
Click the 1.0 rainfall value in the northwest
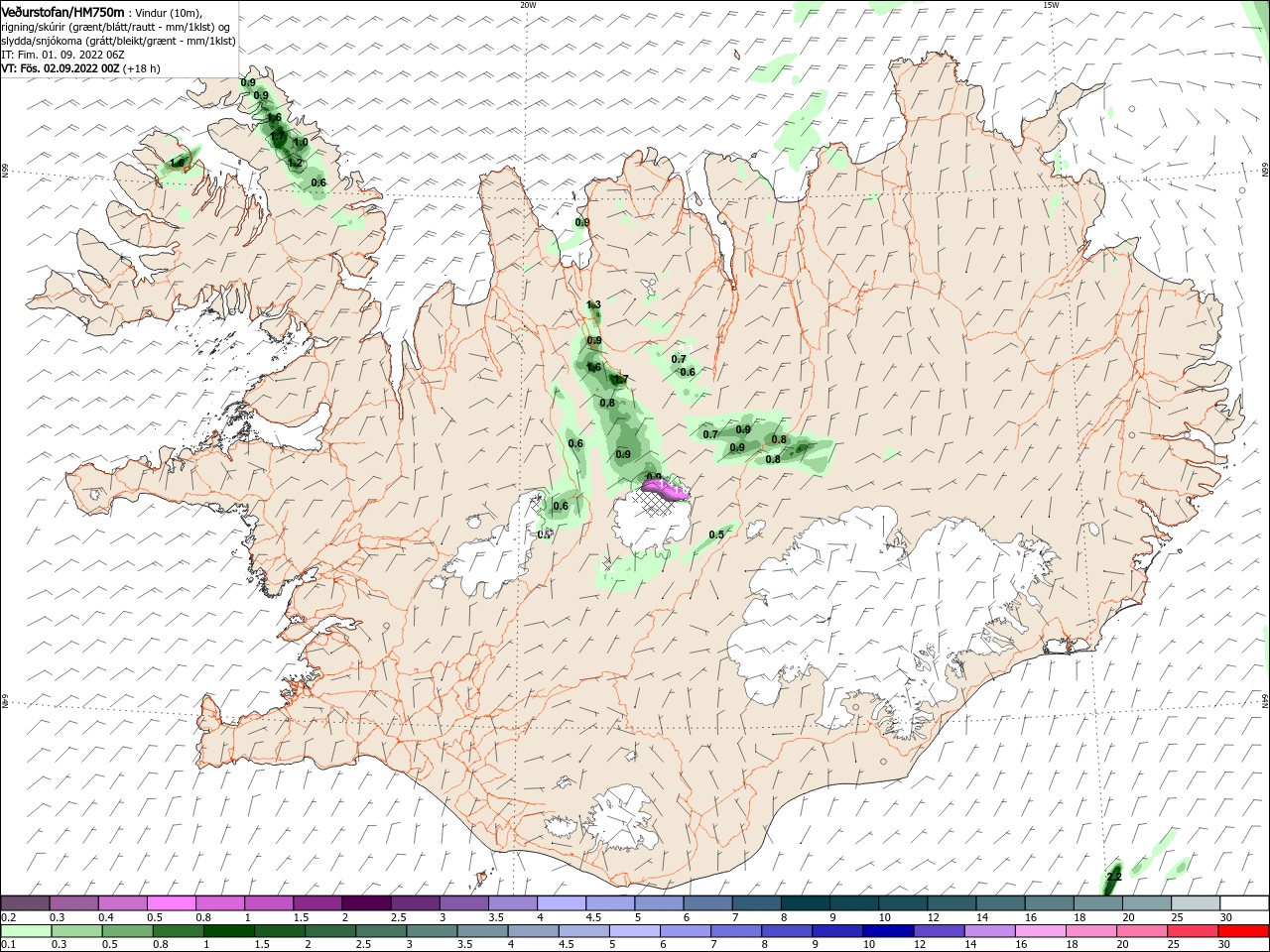point(301,143)
